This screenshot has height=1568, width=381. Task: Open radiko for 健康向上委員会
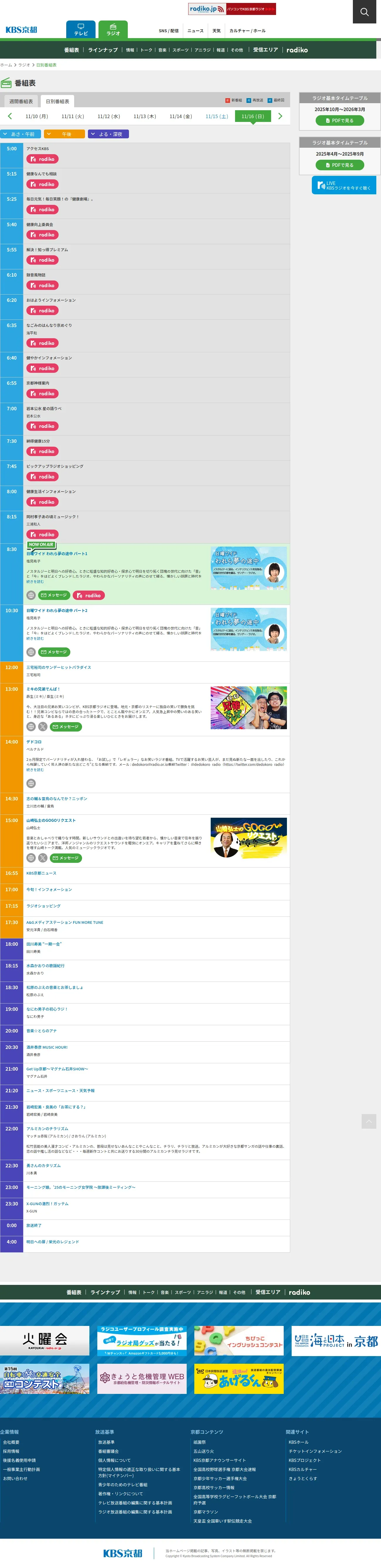click(42, 235)
